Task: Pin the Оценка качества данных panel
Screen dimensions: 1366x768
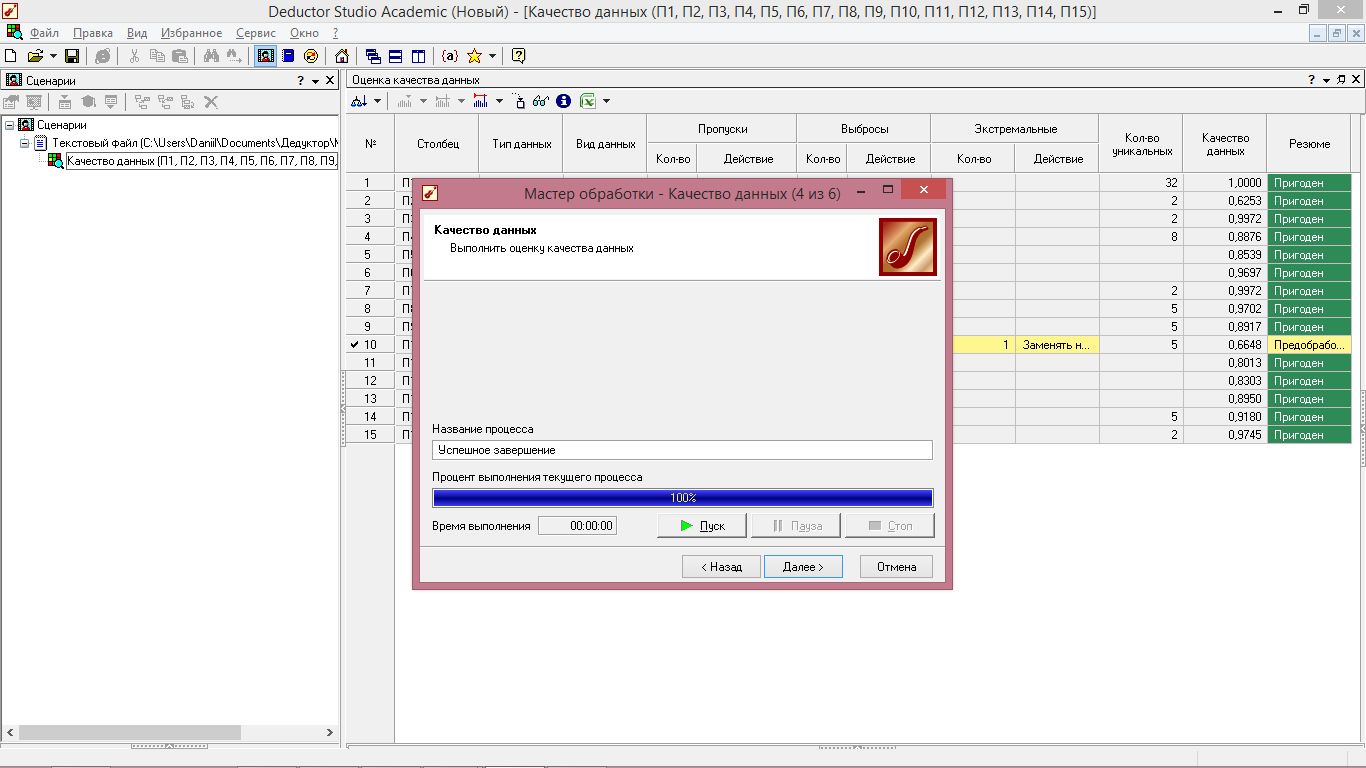Action: point(1341,80)
